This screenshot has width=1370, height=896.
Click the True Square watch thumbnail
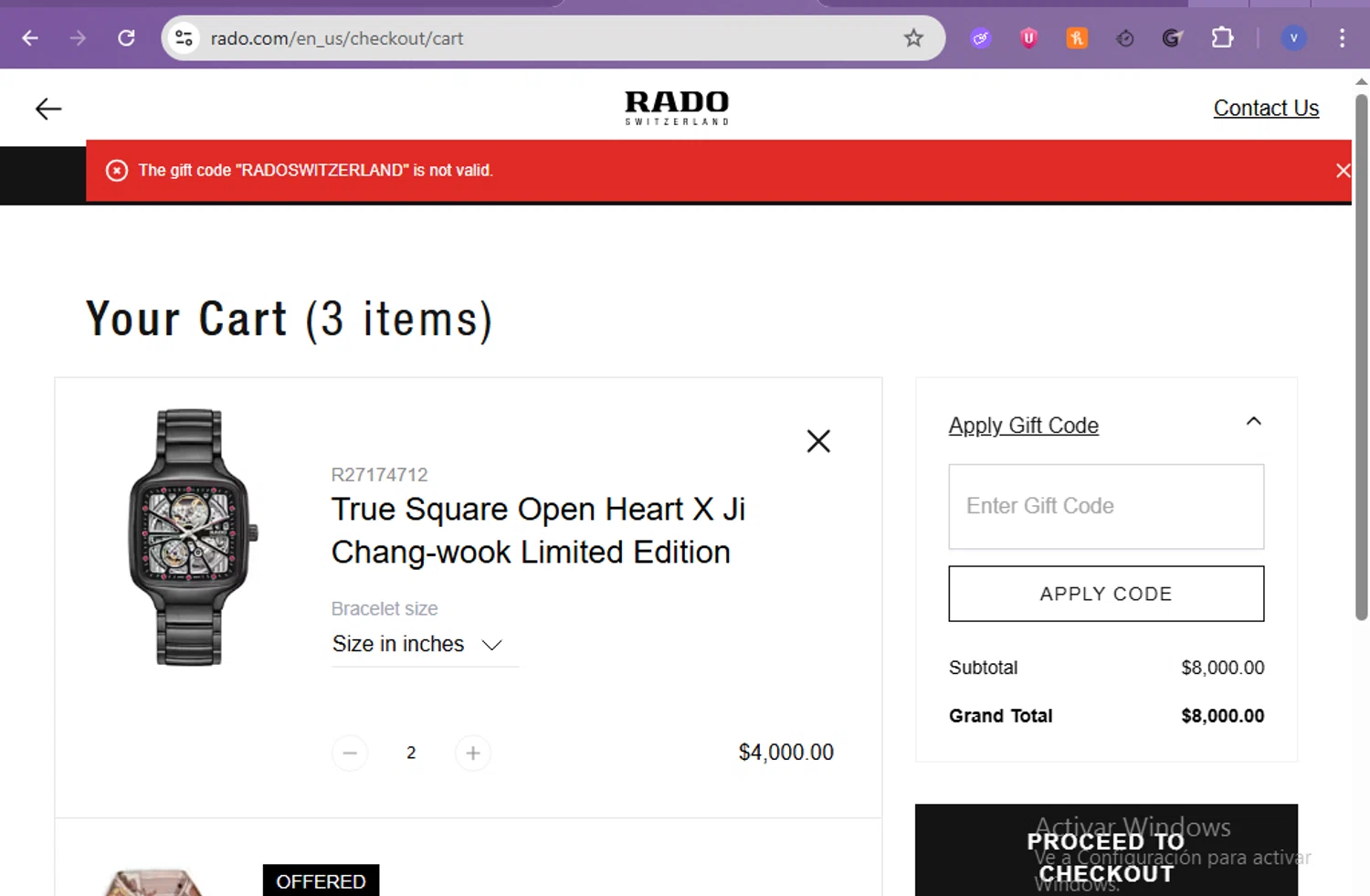(x=192, y=537)
